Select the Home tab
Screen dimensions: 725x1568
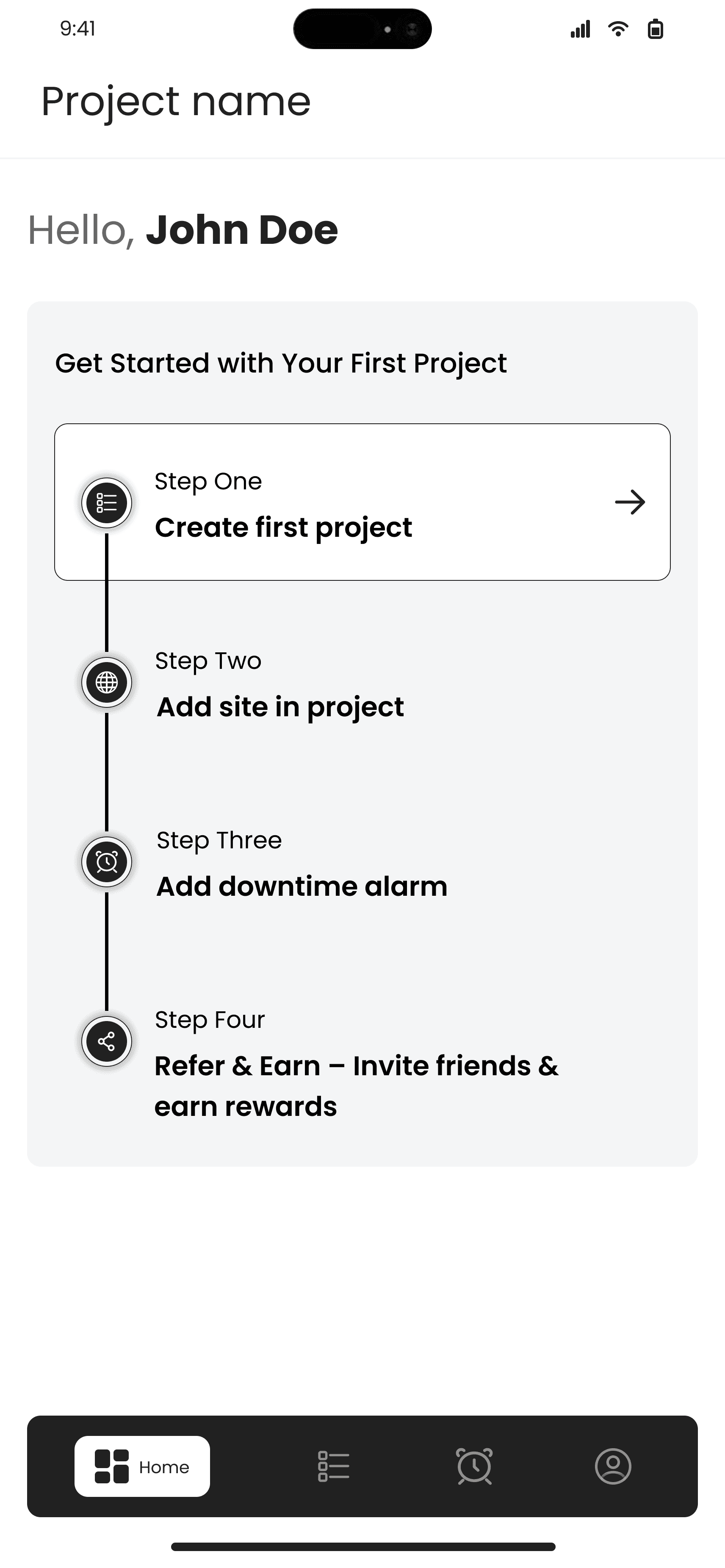click(142, 1466)
